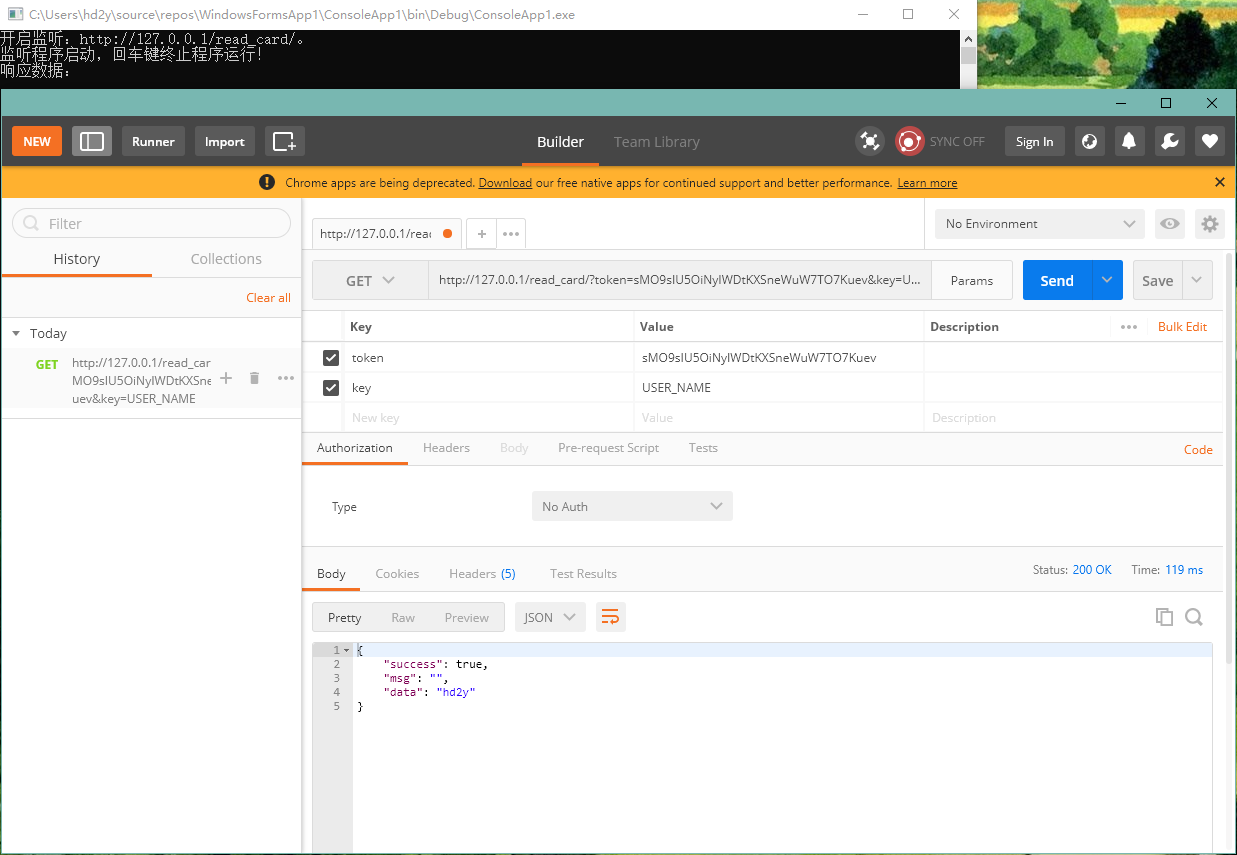Screen dimensions: 1237x855
Task: Open the request Tests tab
Action: [x=703, y=448]
